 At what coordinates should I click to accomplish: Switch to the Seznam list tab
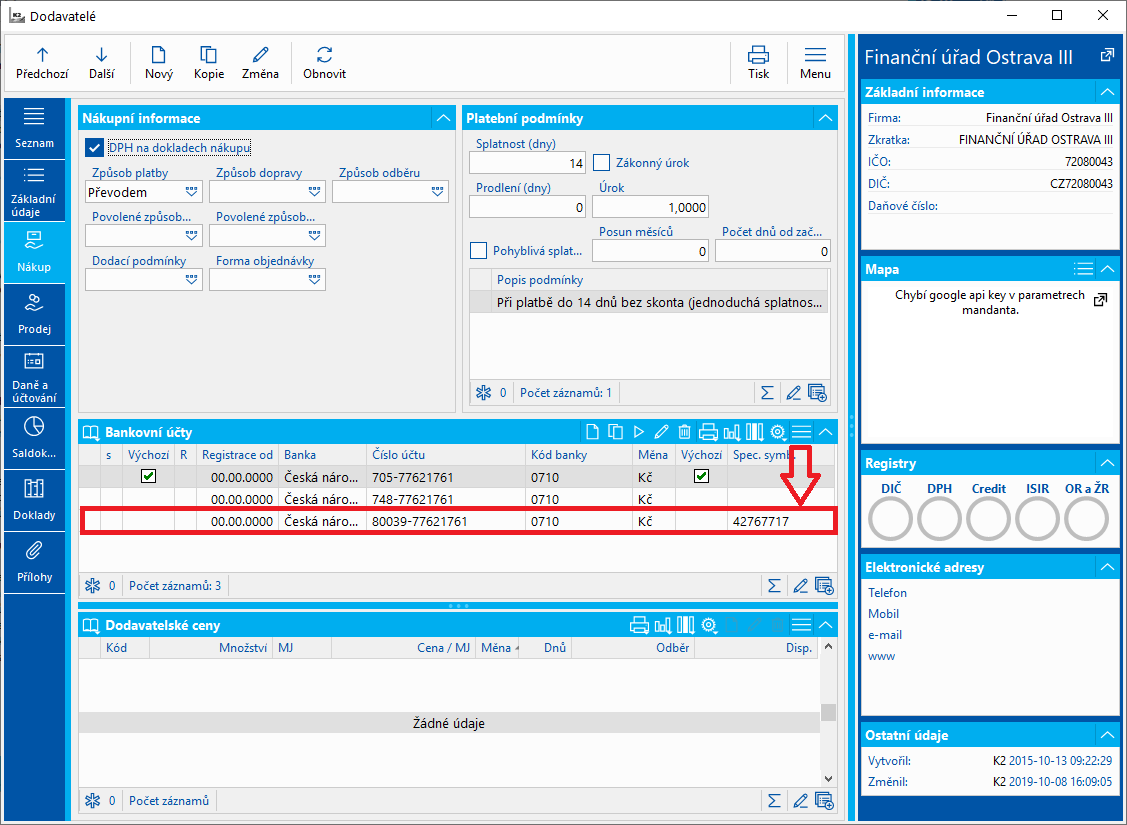click(34, 128)
